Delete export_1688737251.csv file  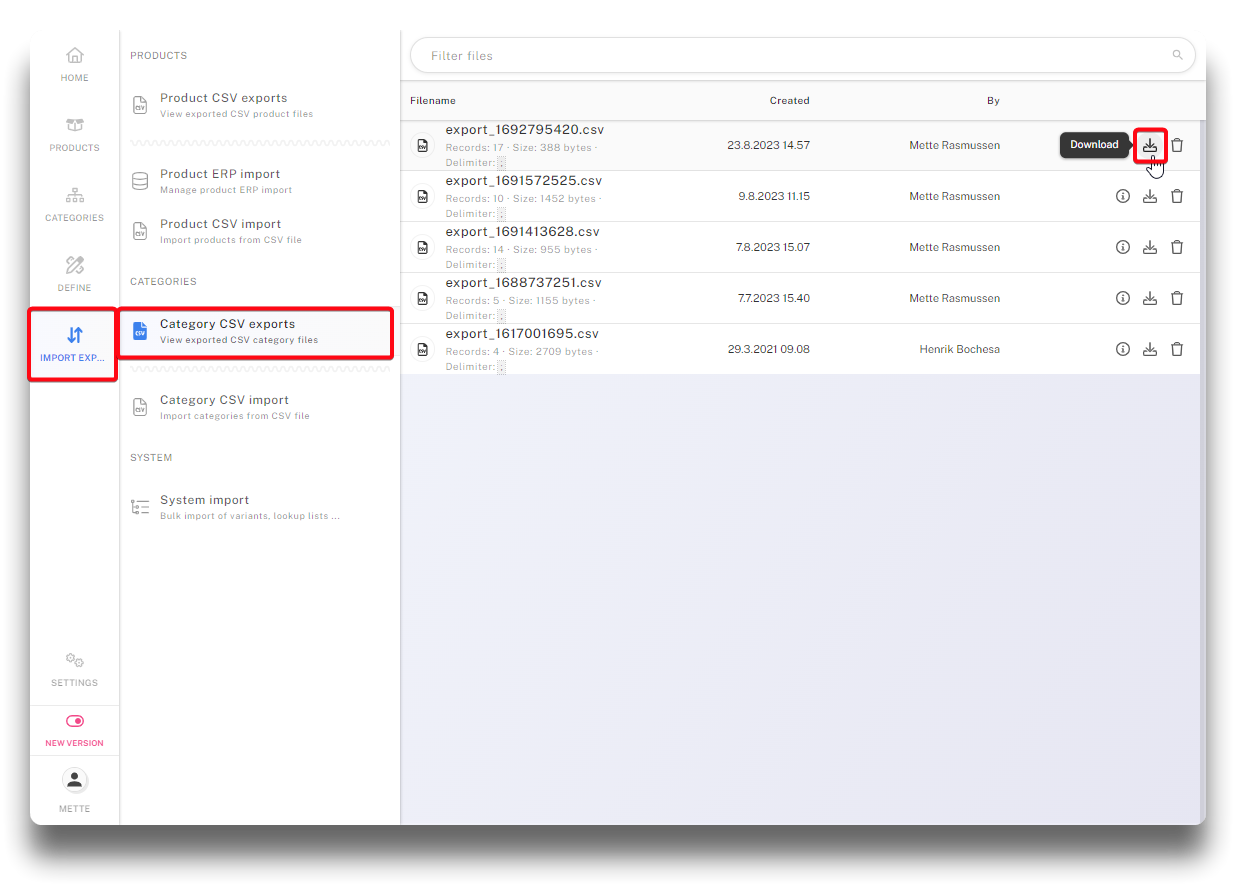1177,298
